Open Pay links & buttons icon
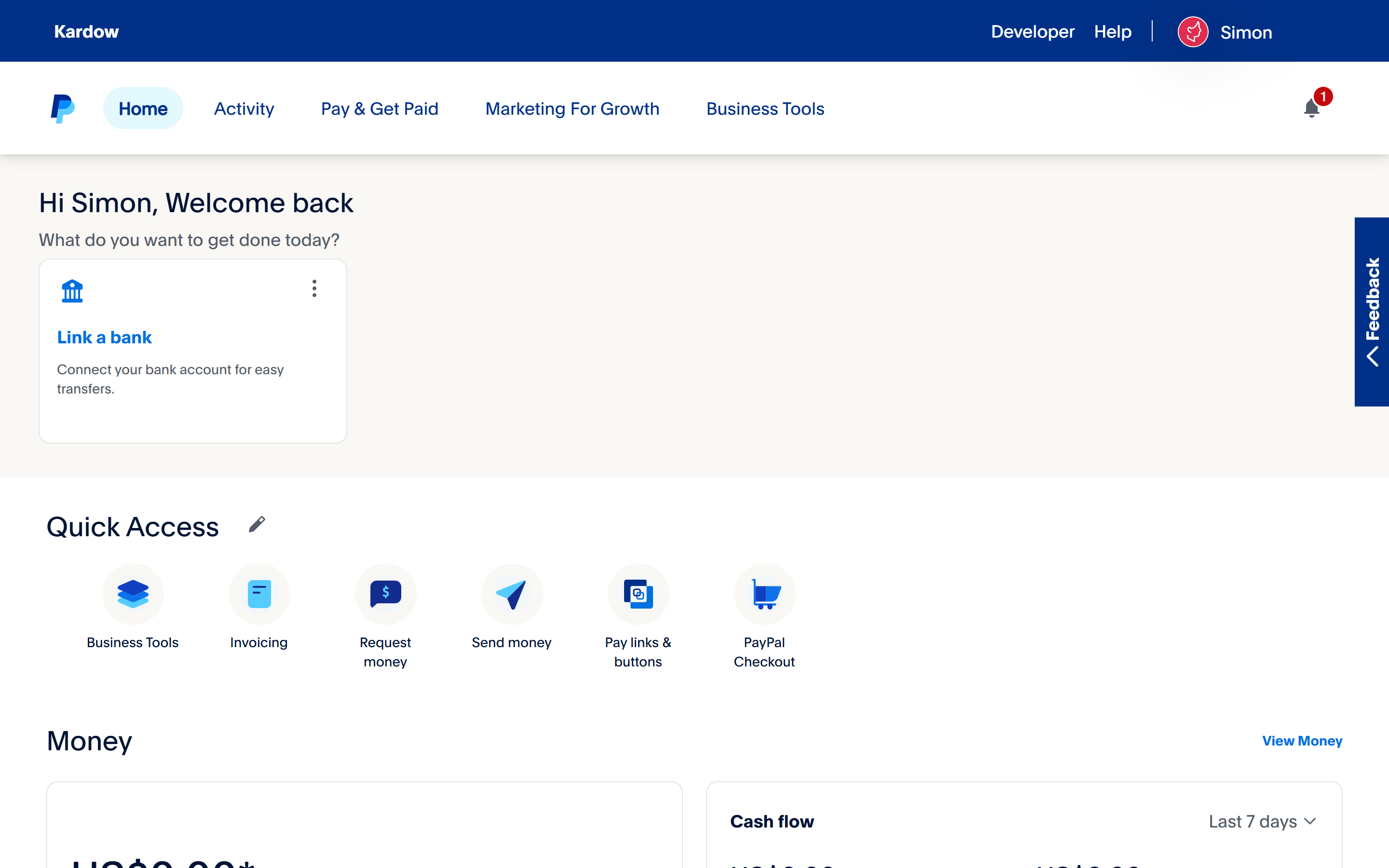 638,594
